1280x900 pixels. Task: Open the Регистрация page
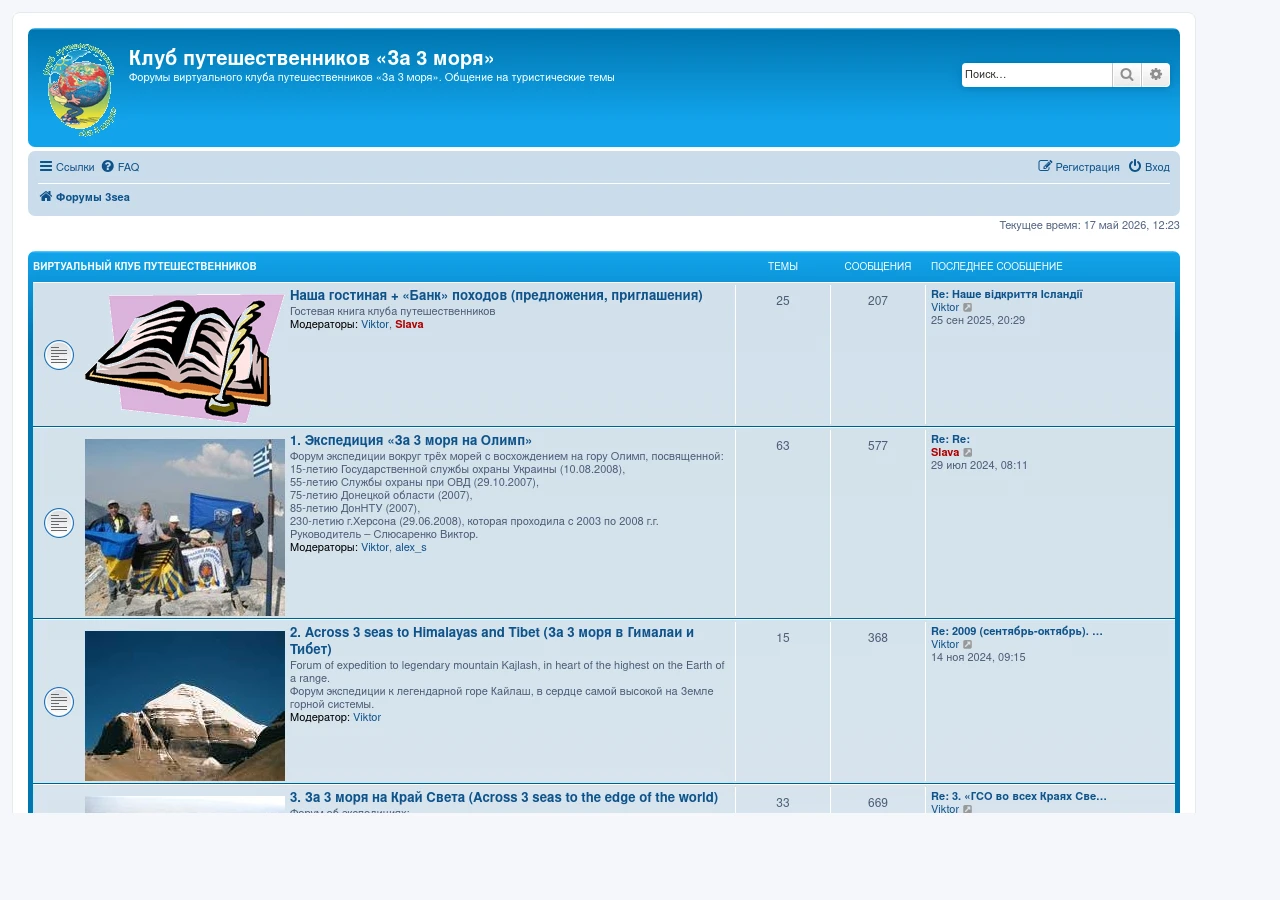(x=1079, y=167)
